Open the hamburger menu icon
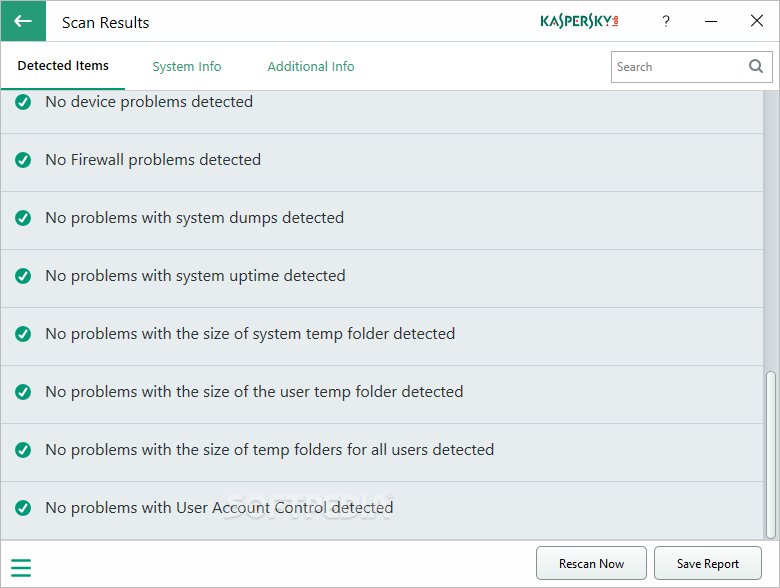 coord(21,568)
